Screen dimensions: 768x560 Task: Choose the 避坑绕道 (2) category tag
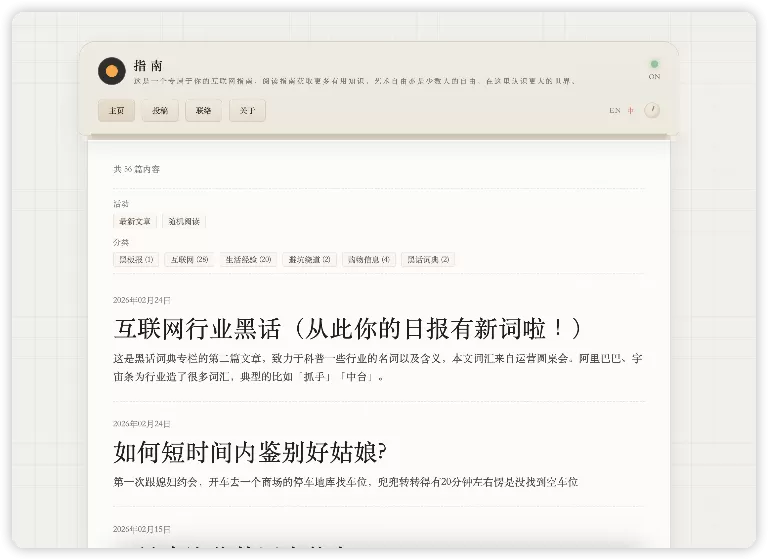coord(309,260)
